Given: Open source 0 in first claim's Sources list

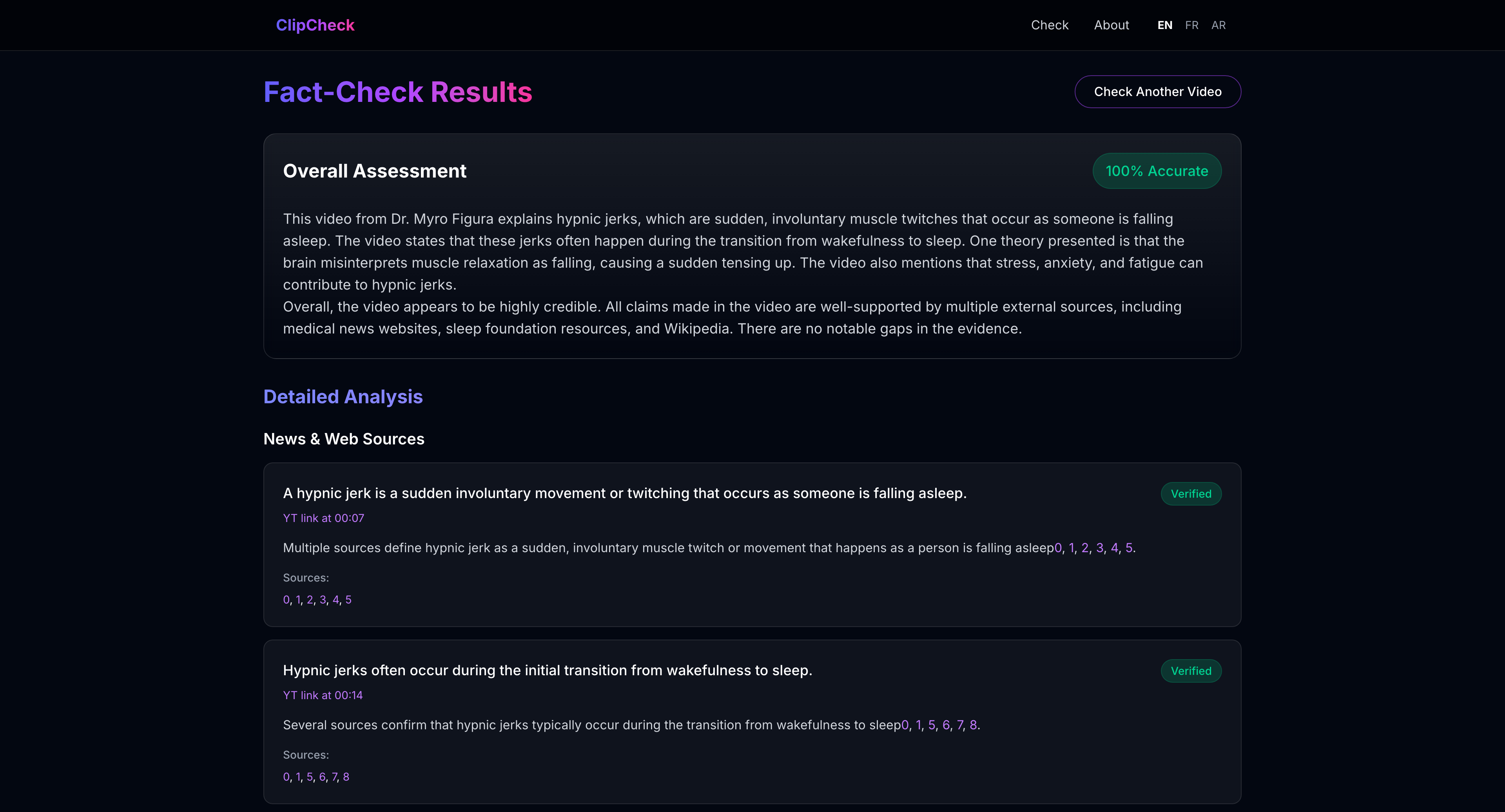Looking at the screenshot, I should point(286,600).
